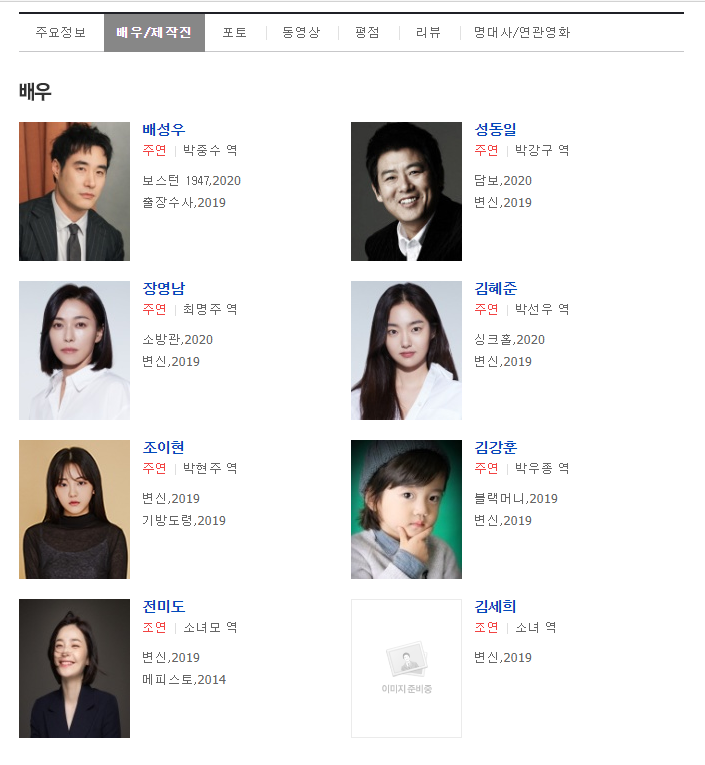Select the 명대사/연관영화 tab
705x765 pixels.
pyautogui.click(x=522, y=32)
